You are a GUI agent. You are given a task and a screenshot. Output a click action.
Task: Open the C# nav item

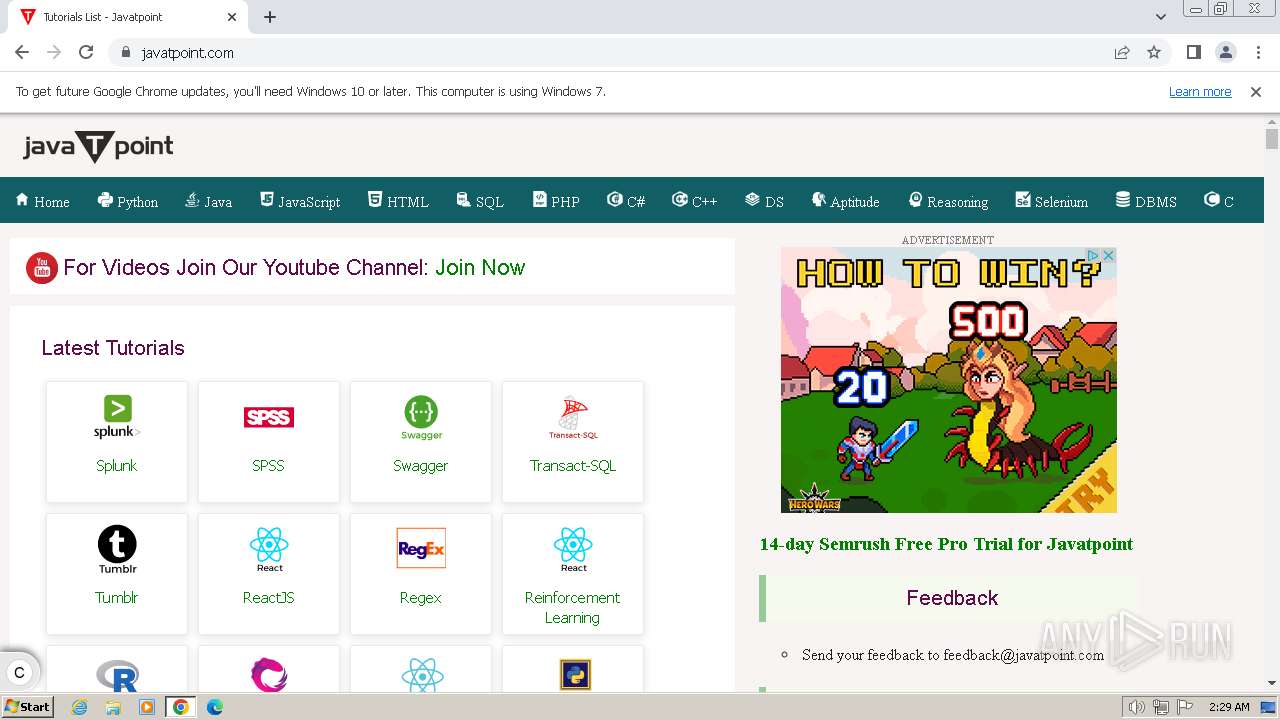click(x=626, y=201)
